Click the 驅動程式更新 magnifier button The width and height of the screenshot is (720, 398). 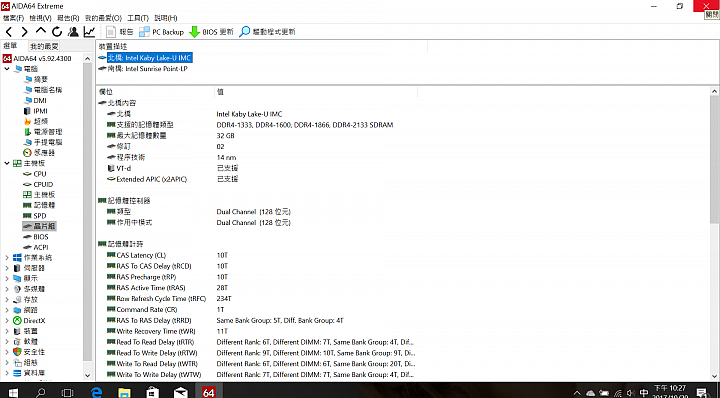pos(268,32)
